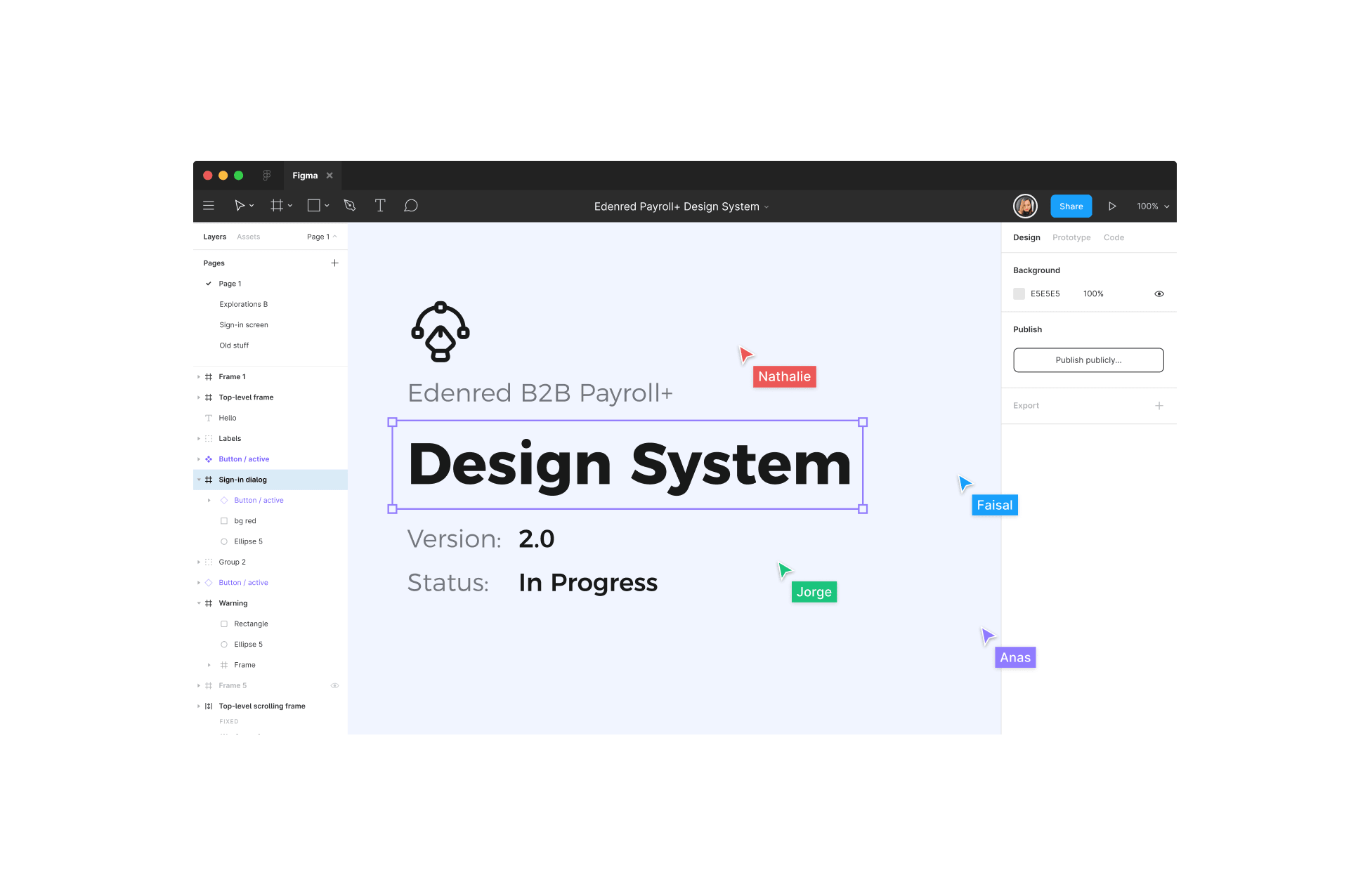Select the Pen tool
The width and height of the screenshot is (1370, 896).
(x=349, y=205)
